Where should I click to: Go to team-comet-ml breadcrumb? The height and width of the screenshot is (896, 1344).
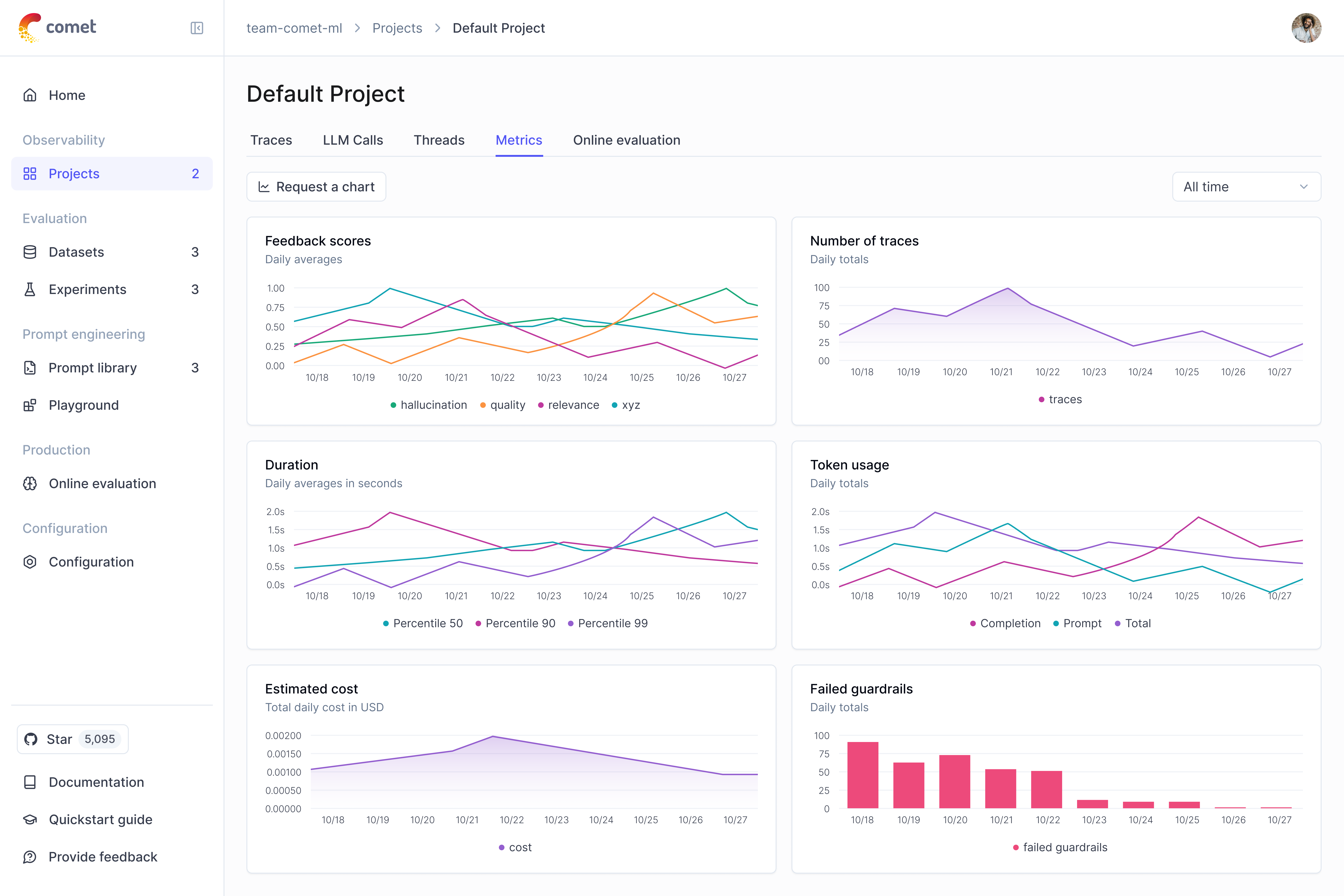click(294, 28)
